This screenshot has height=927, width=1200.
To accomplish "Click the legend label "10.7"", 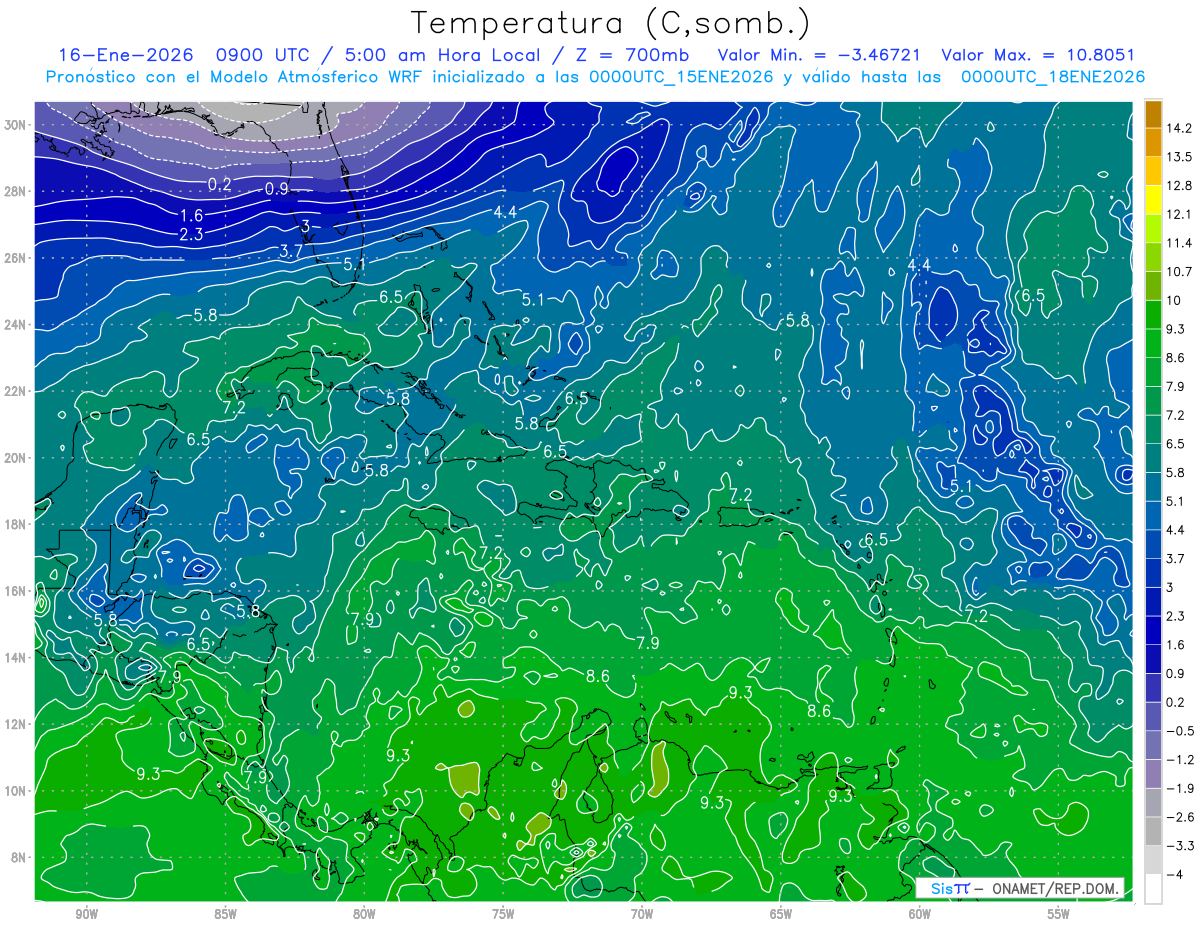I will pyautogui.click(x=1178, y=272).
